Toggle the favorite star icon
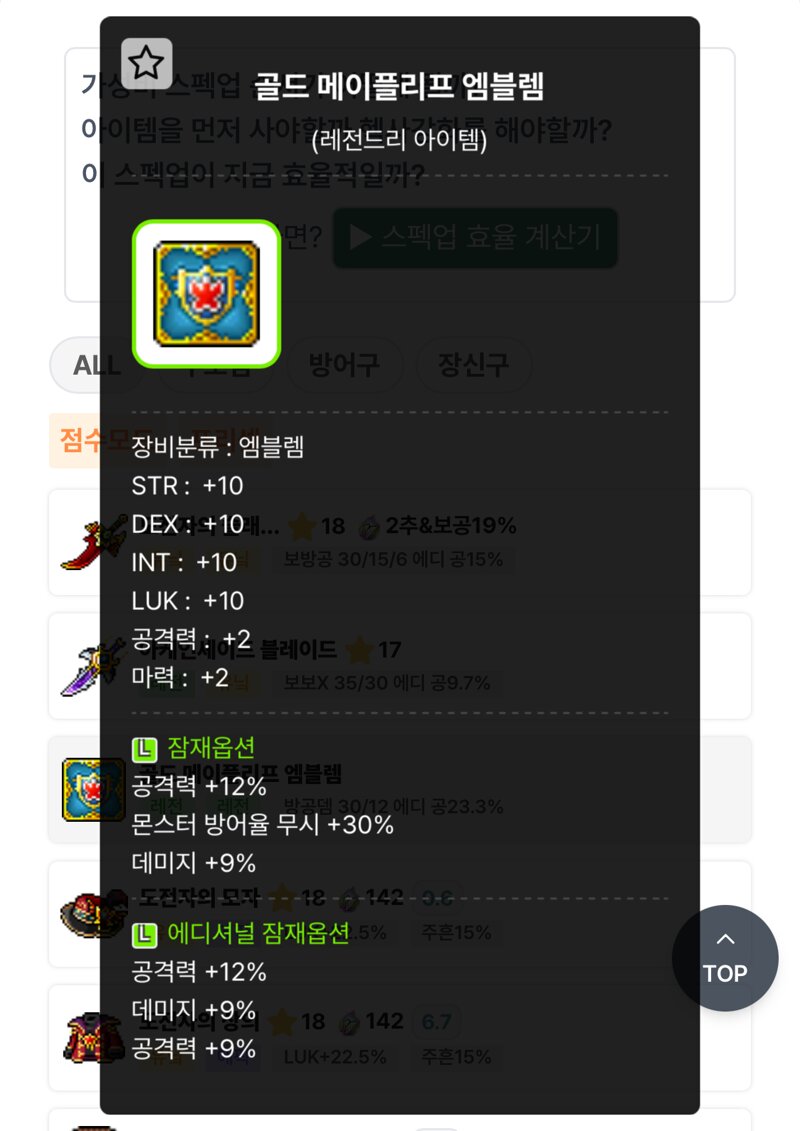Viewport: 800px width, 1131px height. 146,63
